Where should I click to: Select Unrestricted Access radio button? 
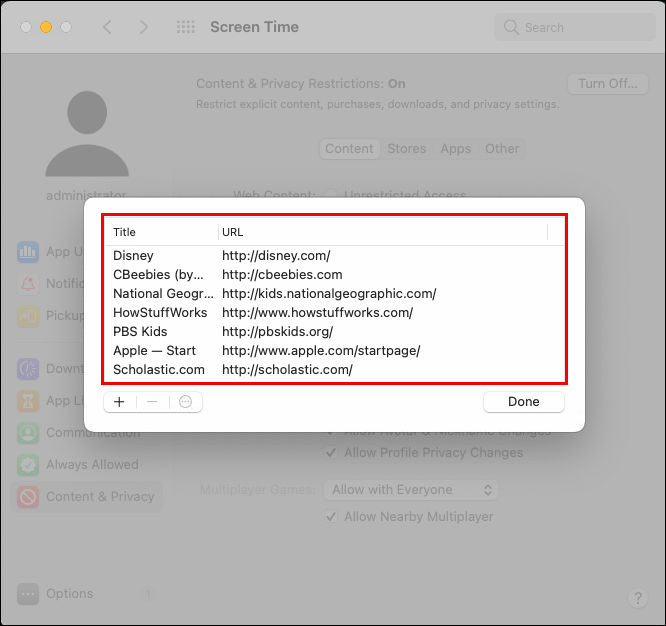(331, 195)
